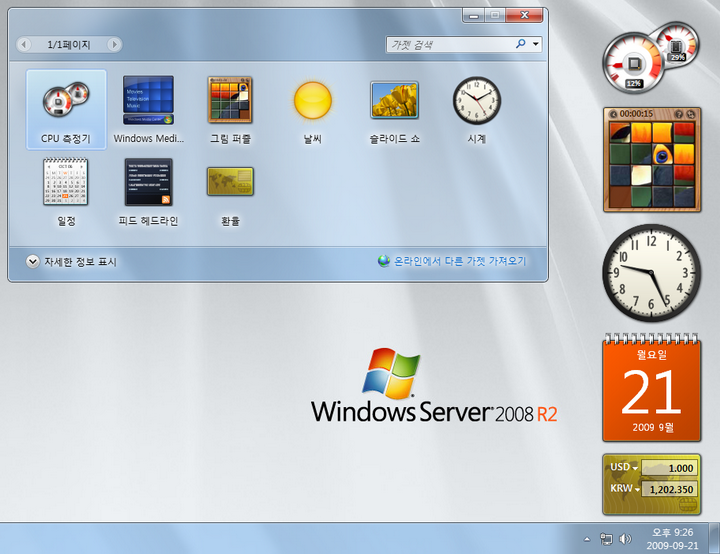Go to previous gadget page arrow

click(x=23, y=45)
